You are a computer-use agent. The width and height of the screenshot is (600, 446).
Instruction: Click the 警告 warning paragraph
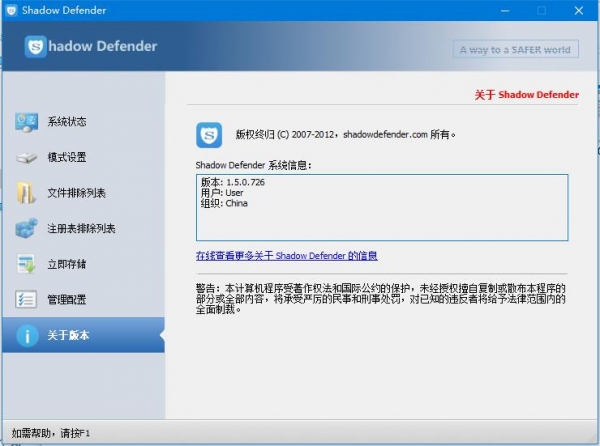coord(381,299)
